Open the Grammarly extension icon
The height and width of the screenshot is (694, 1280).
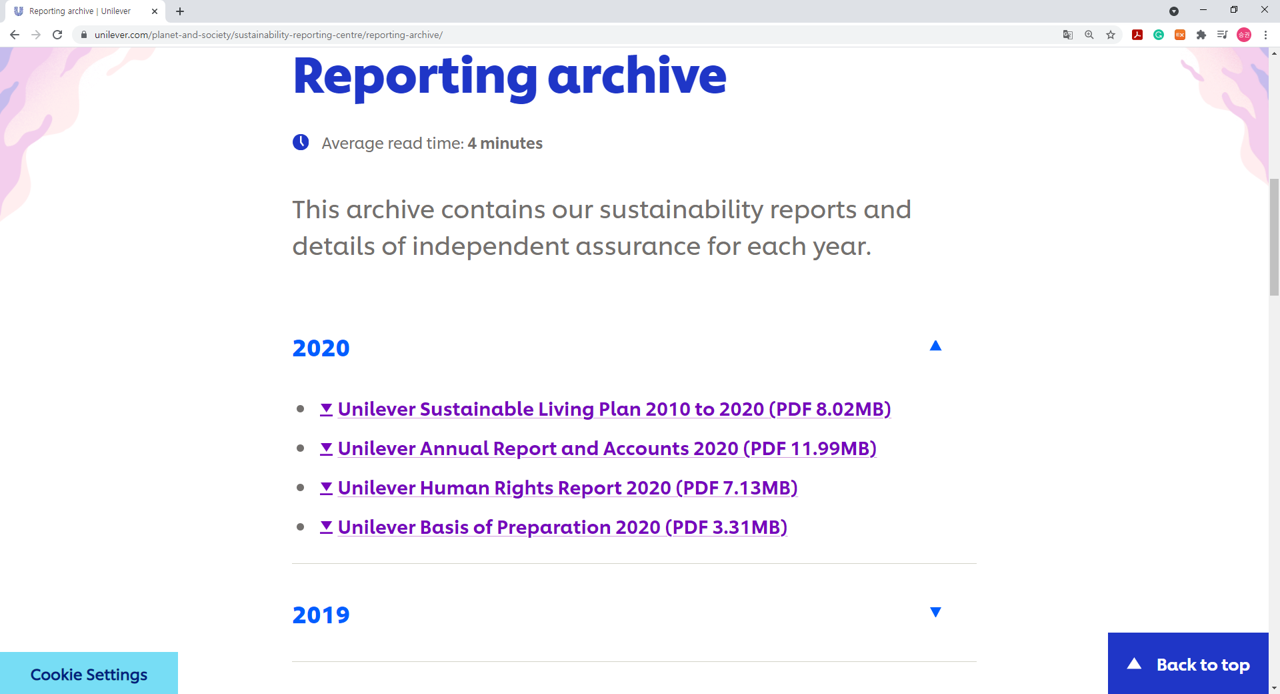pos(1158,35)
